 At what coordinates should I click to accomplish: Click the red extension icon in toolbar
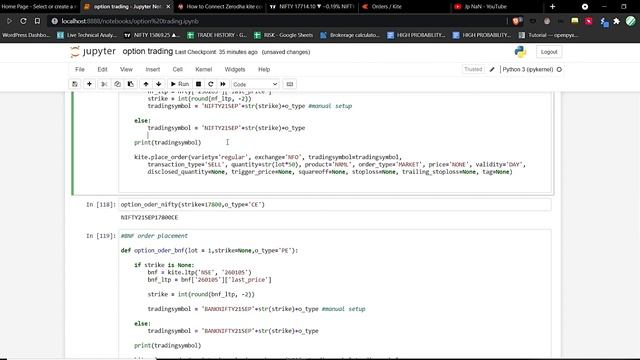pos(589,21)
